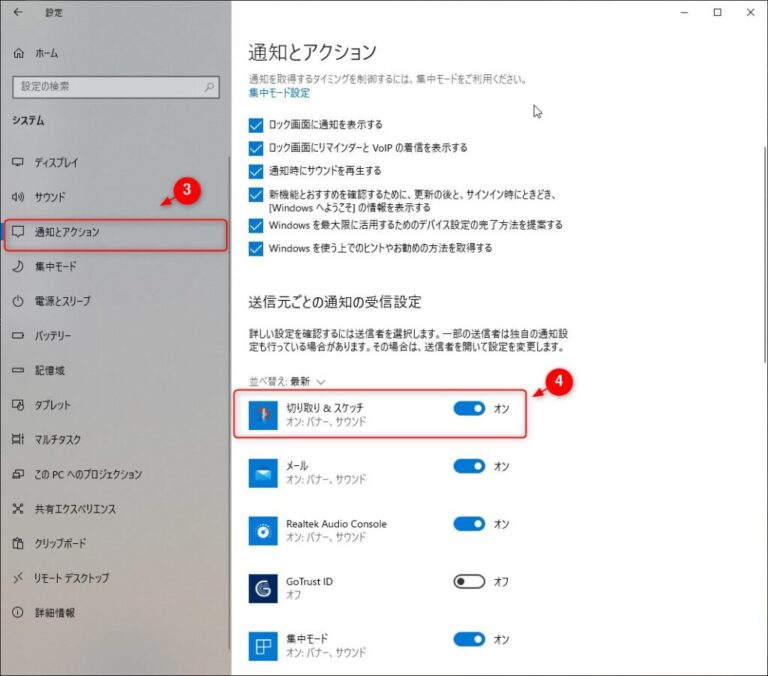This screenshot has height=676, width=768.
Task: Select 集中モード in the sidebar
Action: [55, 266]
